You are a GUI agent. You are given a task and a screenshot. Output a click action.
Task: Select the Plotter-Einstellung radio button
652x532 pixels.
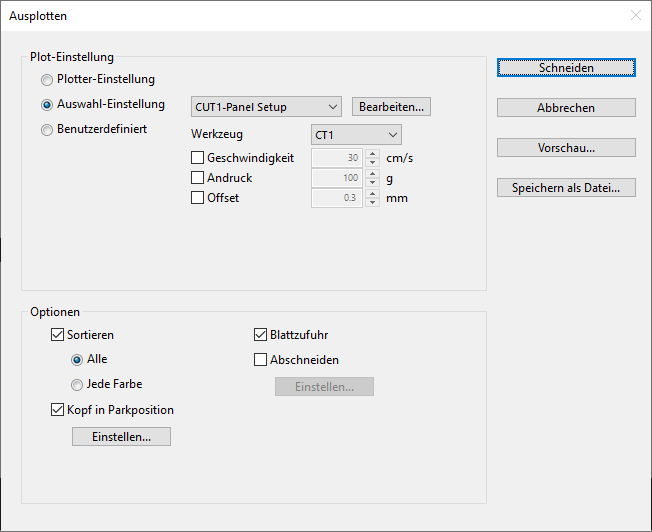point(47,79)
